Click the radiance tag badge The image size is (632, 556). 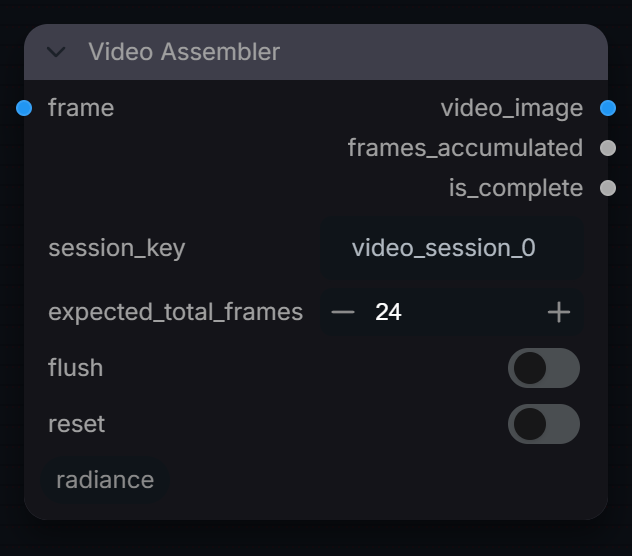tap(105, 480)
